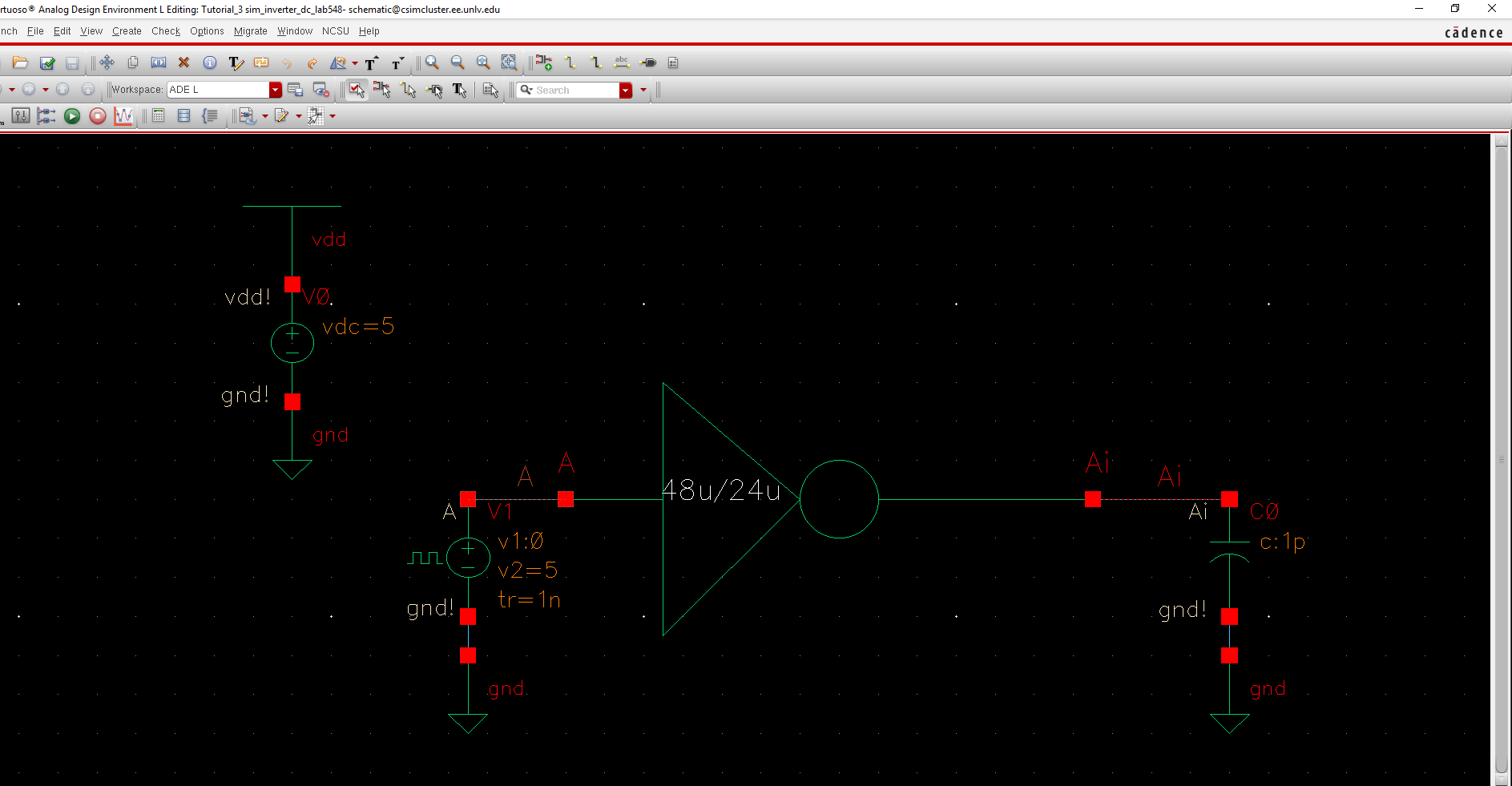Click the Check and Save icon
The width and height of the screenshot is (1512, 786).
pos(47,62)
